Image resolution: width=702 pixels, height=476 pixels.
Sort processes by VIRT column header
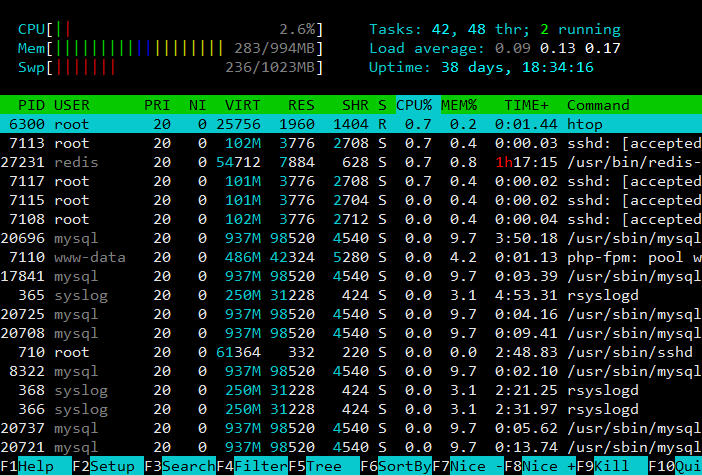pos(243,105)
